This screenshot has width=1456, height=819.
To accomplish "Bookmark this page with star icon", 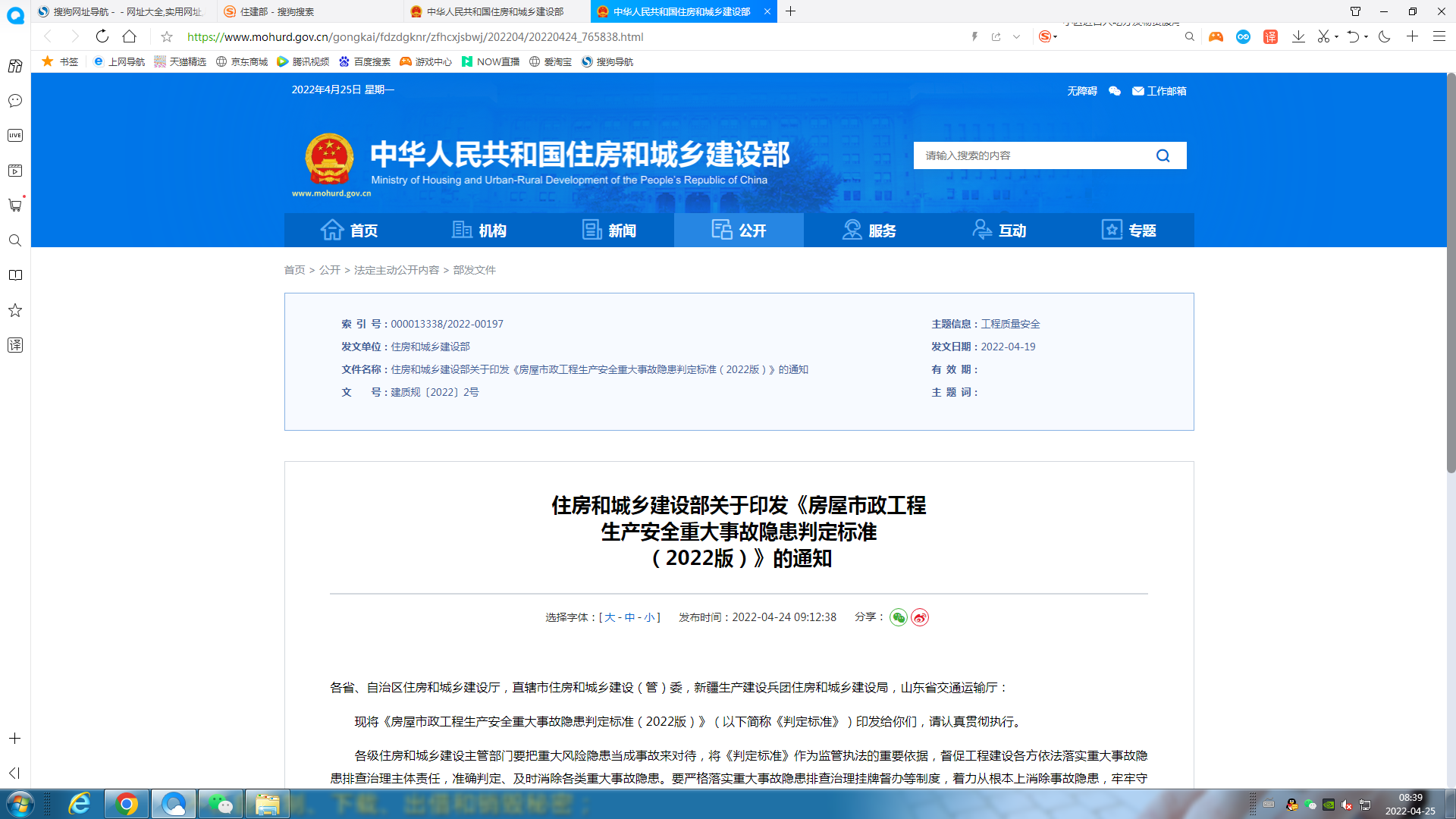I will tap(167, 36).
